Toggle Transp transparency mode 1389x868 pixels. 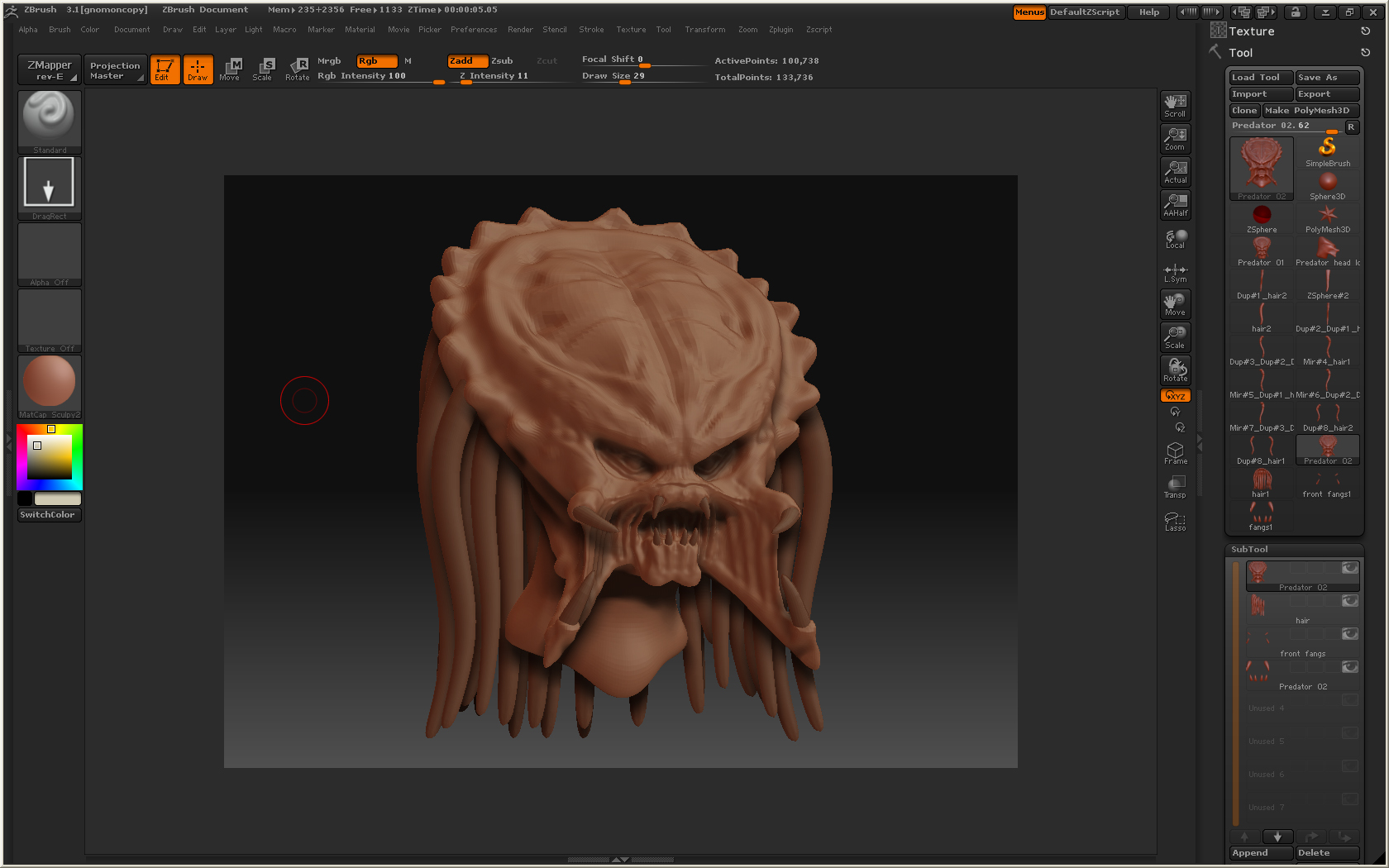(x=1175, y=487)
